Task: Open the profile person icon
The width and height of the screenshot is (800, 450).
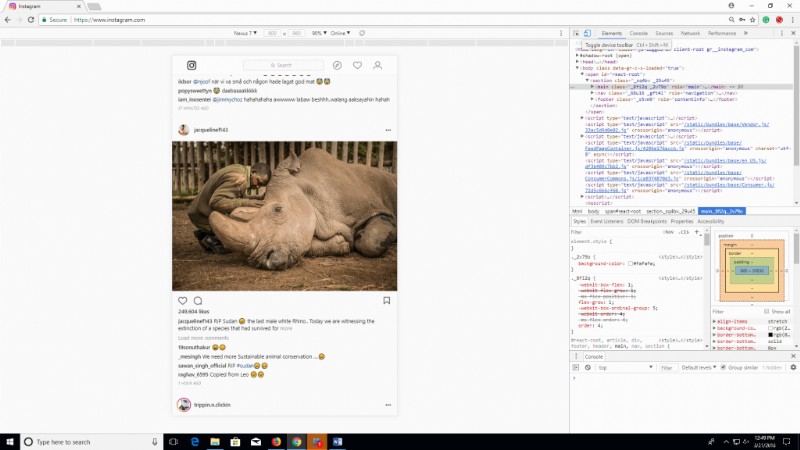Action: pyautogui.click(x=378, y=65)
